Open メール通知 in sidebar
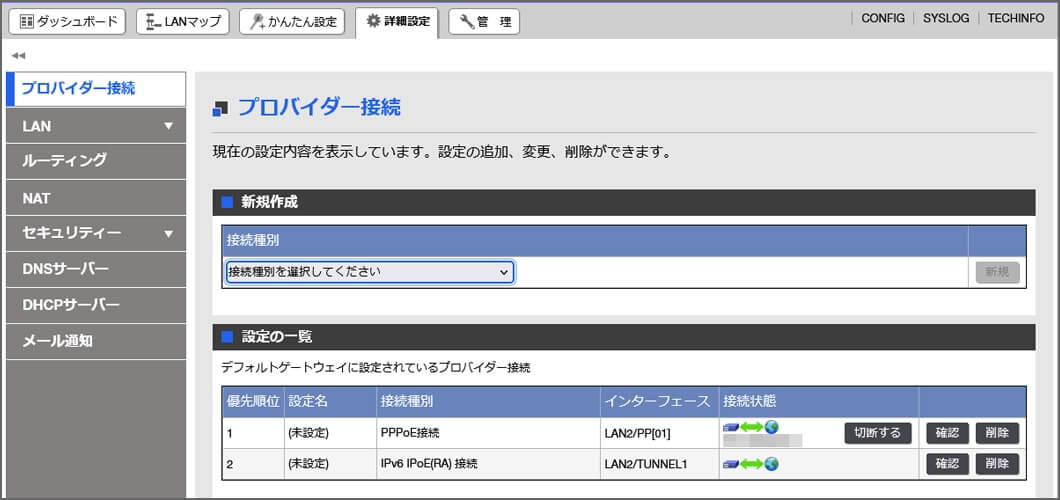 95,341
